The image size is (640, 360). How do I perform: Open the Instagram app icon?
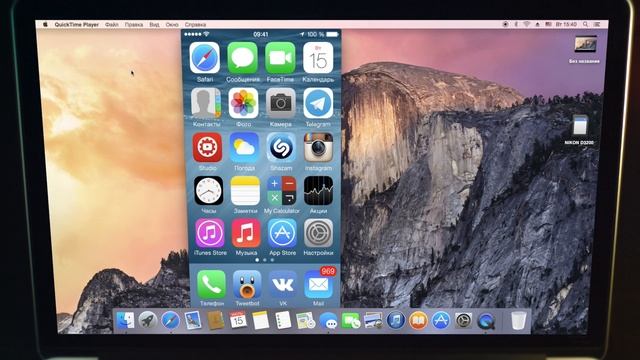pyautogui.click(x=318, y=147)
